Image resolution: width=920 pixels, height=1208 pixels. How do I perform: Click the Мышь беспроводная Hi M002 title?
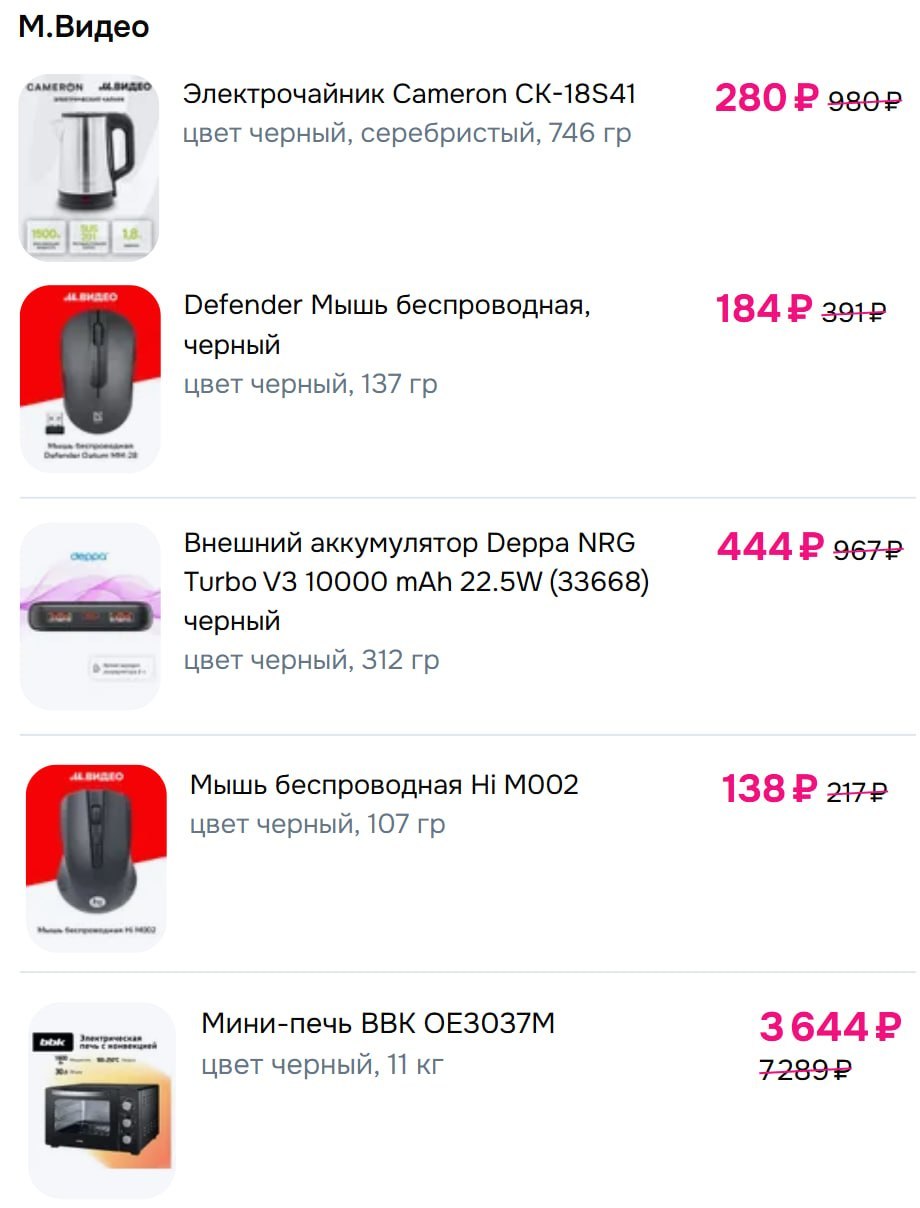tap(384, 785)
